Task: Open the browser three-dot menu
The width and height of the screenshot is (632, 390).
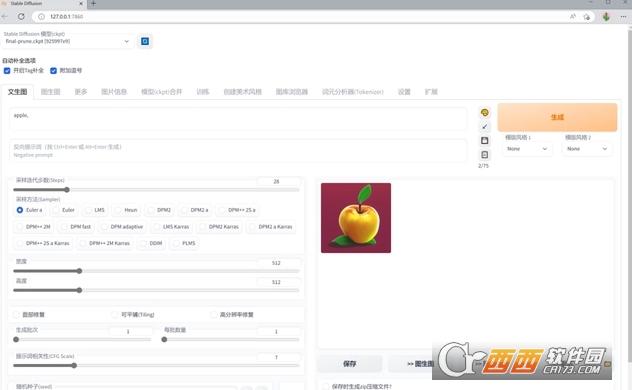Action: [624, 17]
